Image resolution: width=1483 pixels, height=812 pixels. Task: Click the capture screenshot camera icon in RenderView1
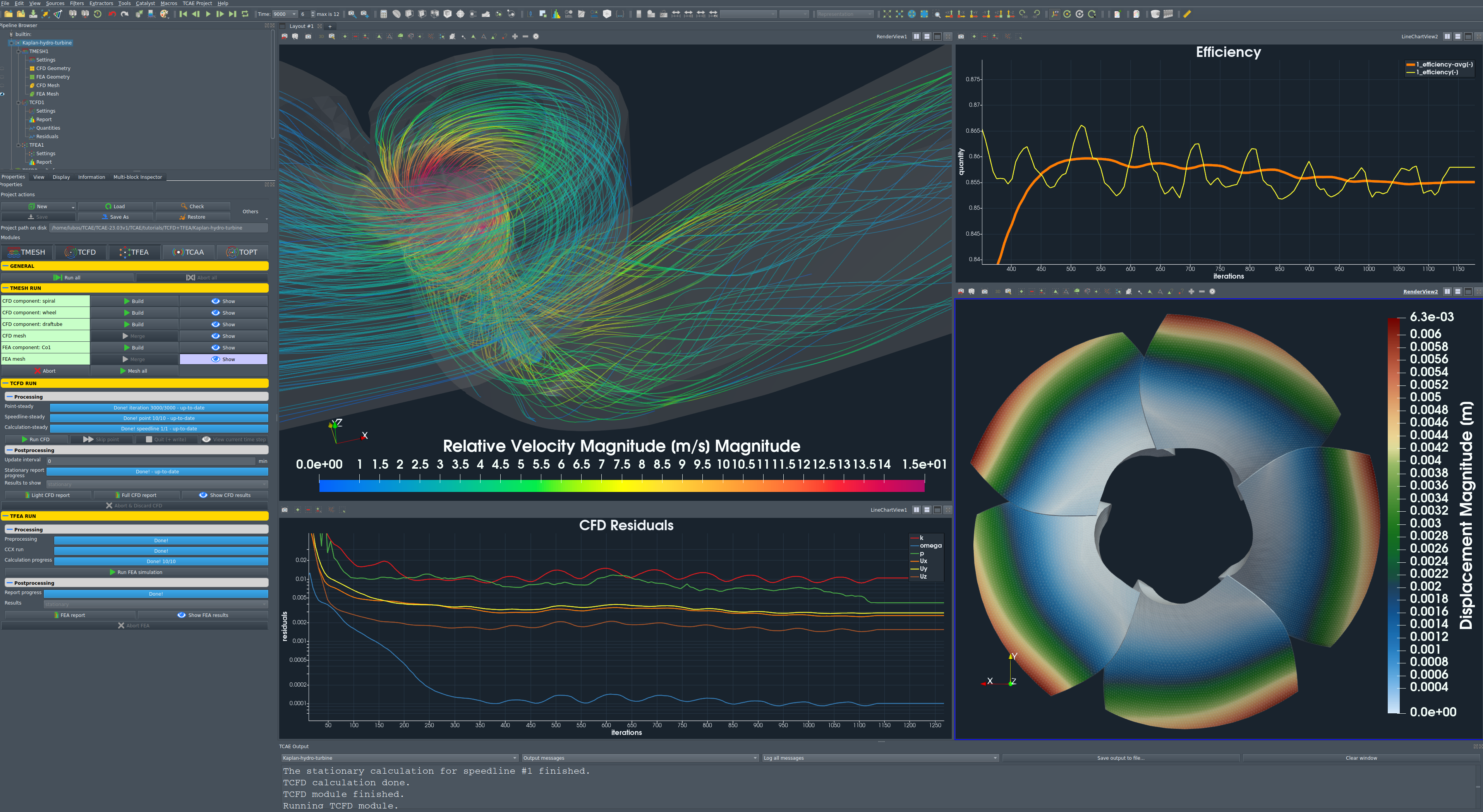[308, 36]
